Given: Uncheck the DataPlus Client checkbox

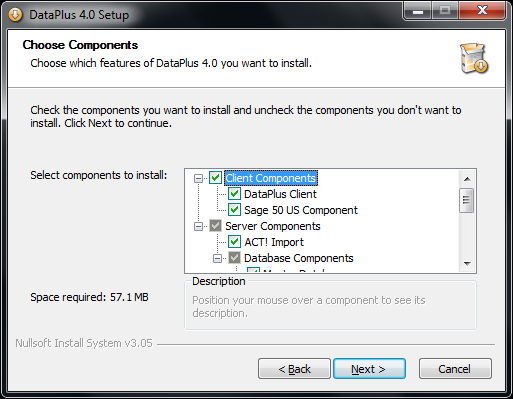Looking at the screenshot, I should pyautogui.click(x=234, y=194).
